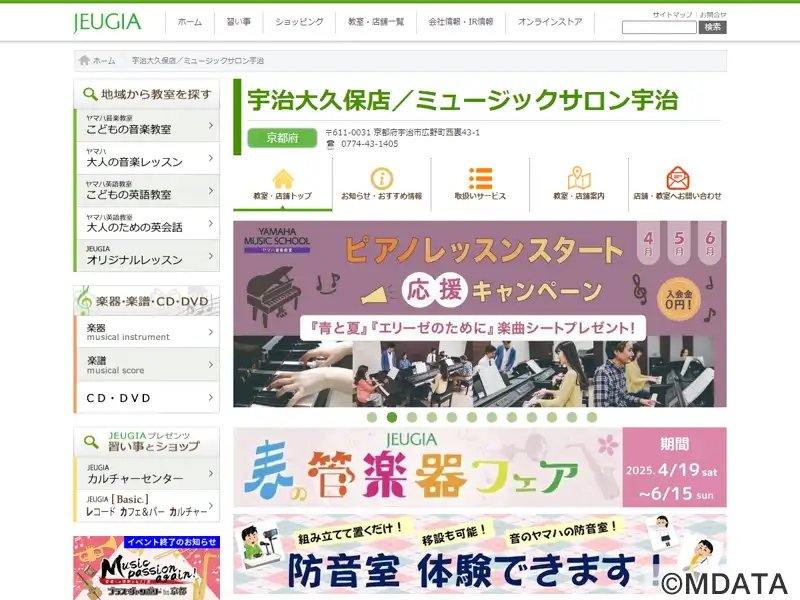Open オンラインストア in the top navigation
800x600 pixels.
click(x=550, y=22)
